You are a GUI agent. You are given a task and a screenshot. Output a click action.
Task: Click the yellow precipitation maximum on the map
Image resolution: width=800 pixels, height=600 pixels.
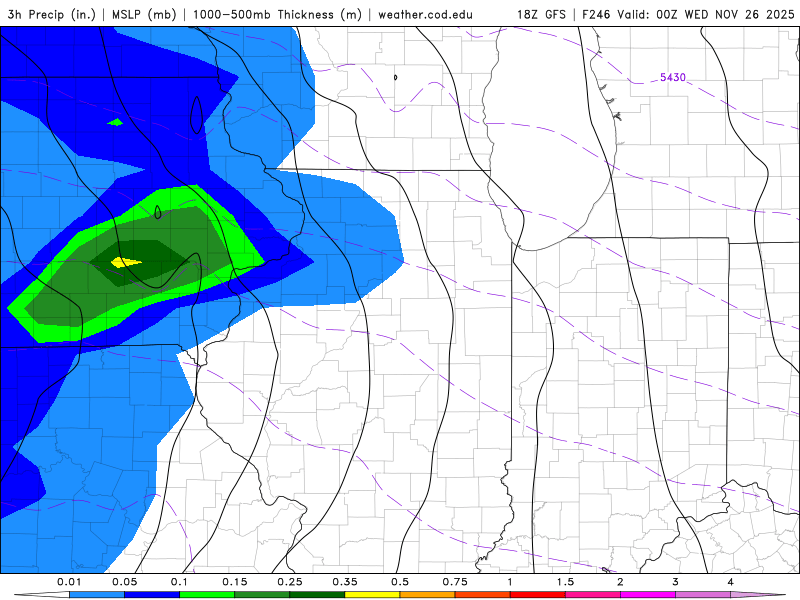(124, 263)
